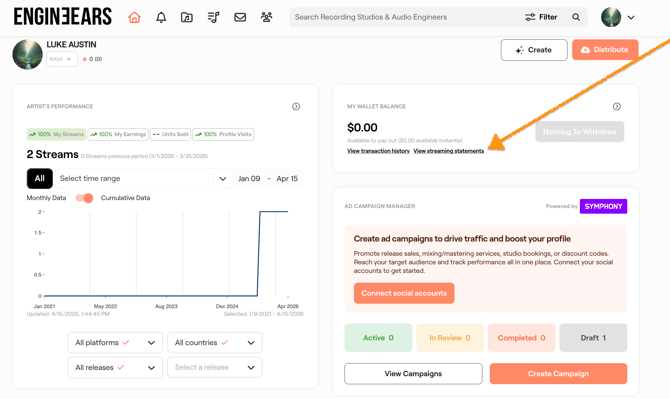670x399 pixels.
Task: Click the $0.00 wallet balance
Action: 362,127
